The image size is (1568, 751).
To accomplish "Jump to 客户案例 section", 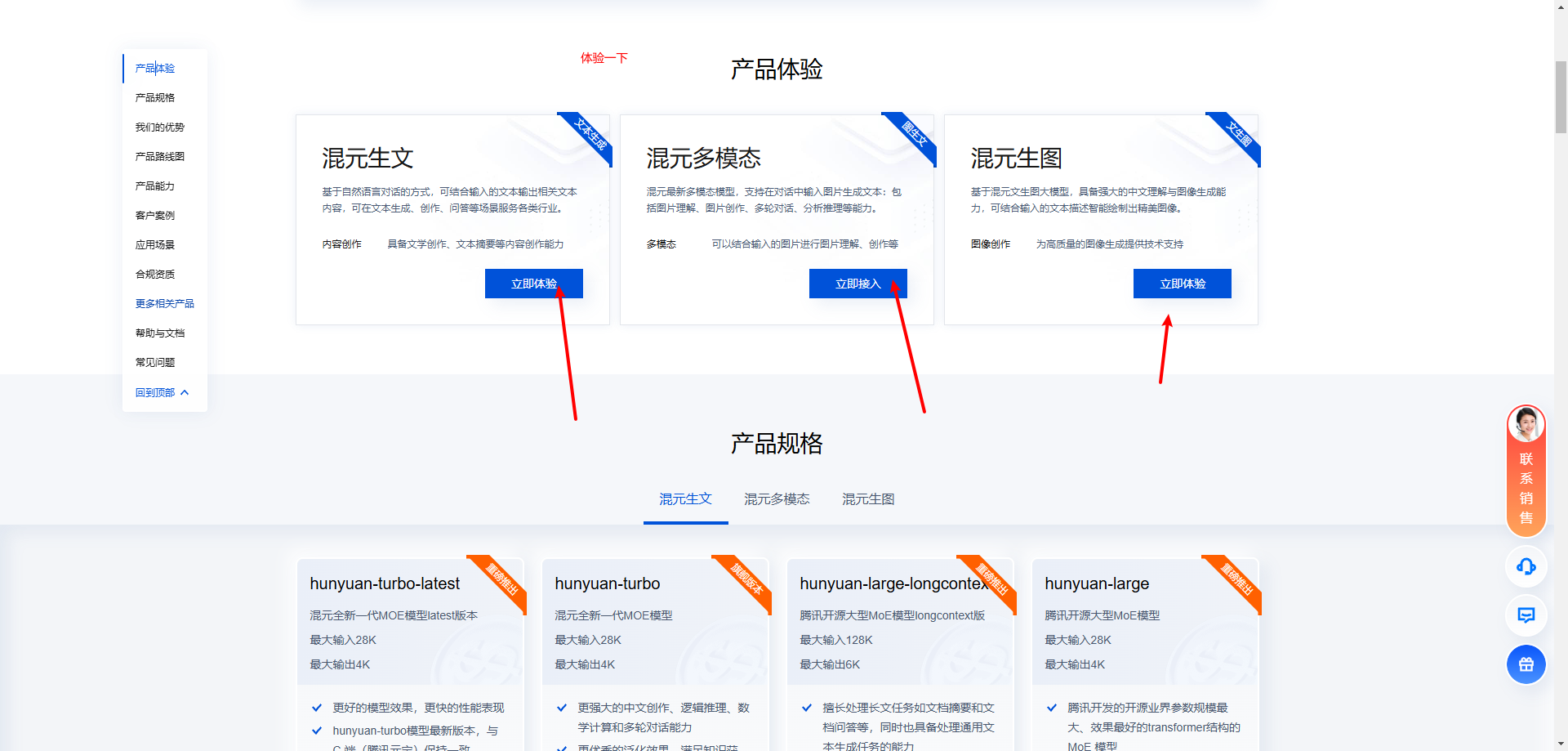I will tap(155, 216).
